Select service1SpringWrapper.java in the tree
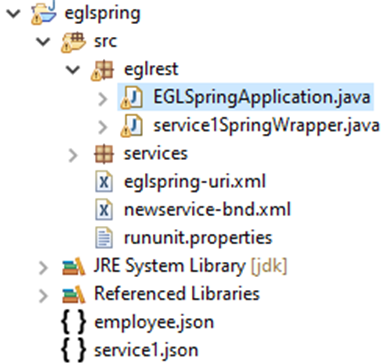388x364 pixels. [266, 126]
